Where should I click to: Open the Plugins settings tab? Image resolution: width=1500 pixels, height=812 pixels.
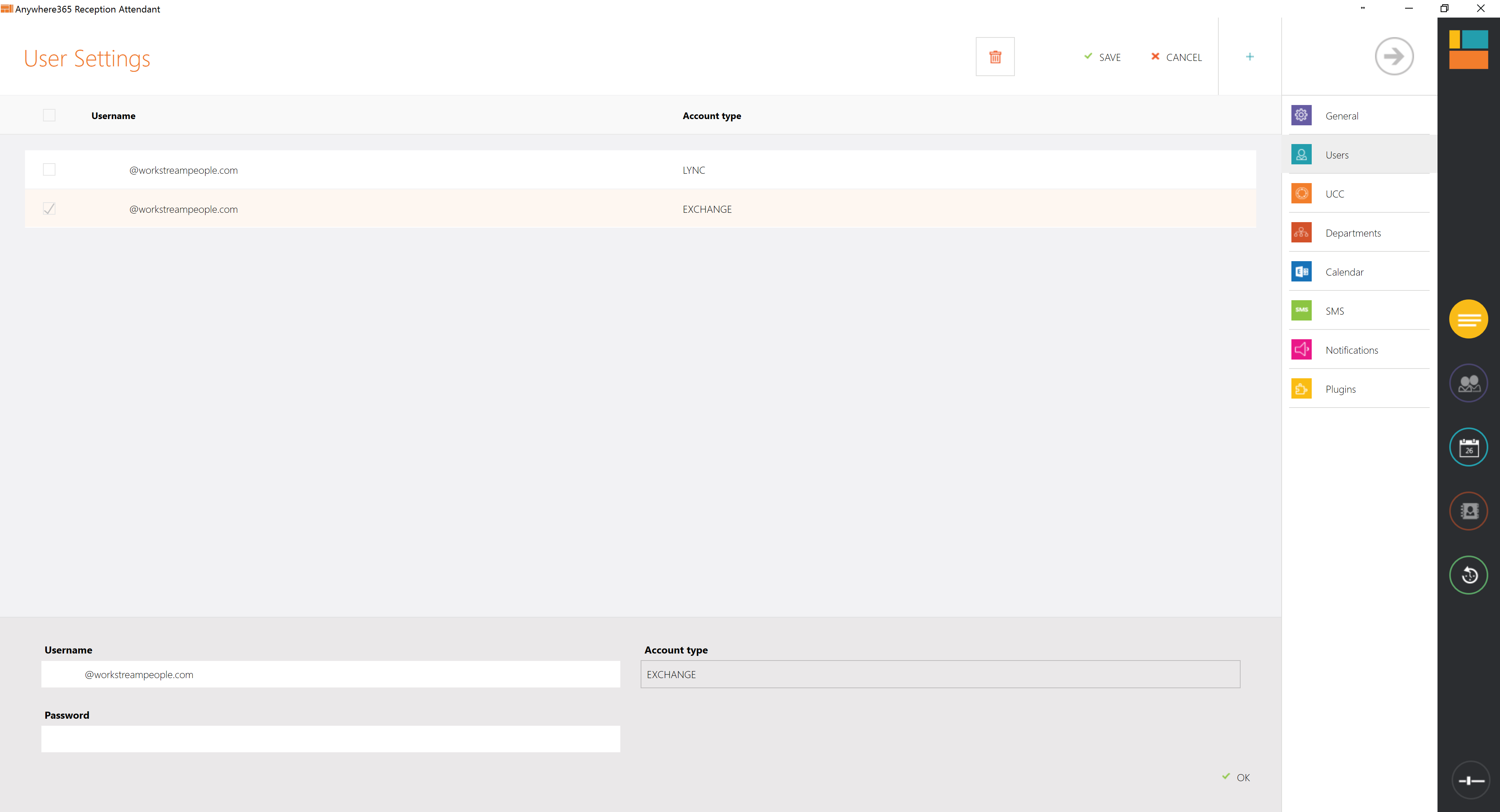coord(1340,389)
